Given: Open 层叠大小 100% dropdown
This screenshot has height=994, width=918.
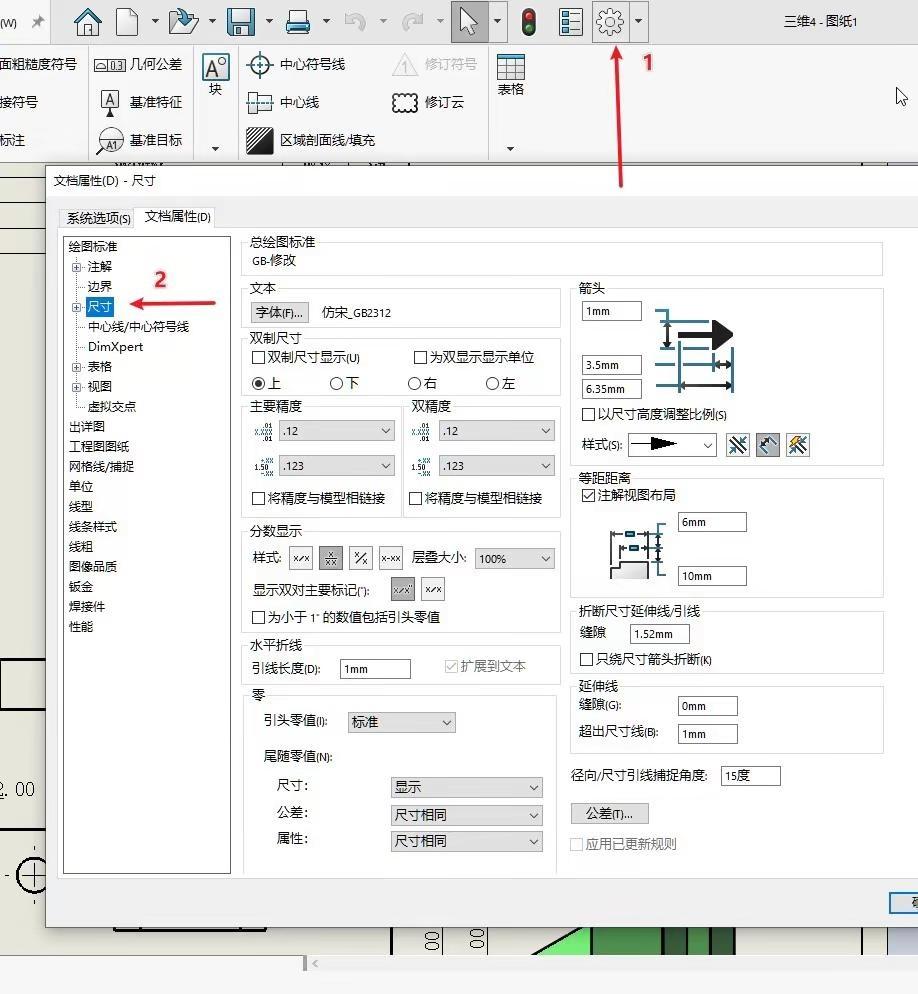Looking at the screenshot, I should point(515,558).
